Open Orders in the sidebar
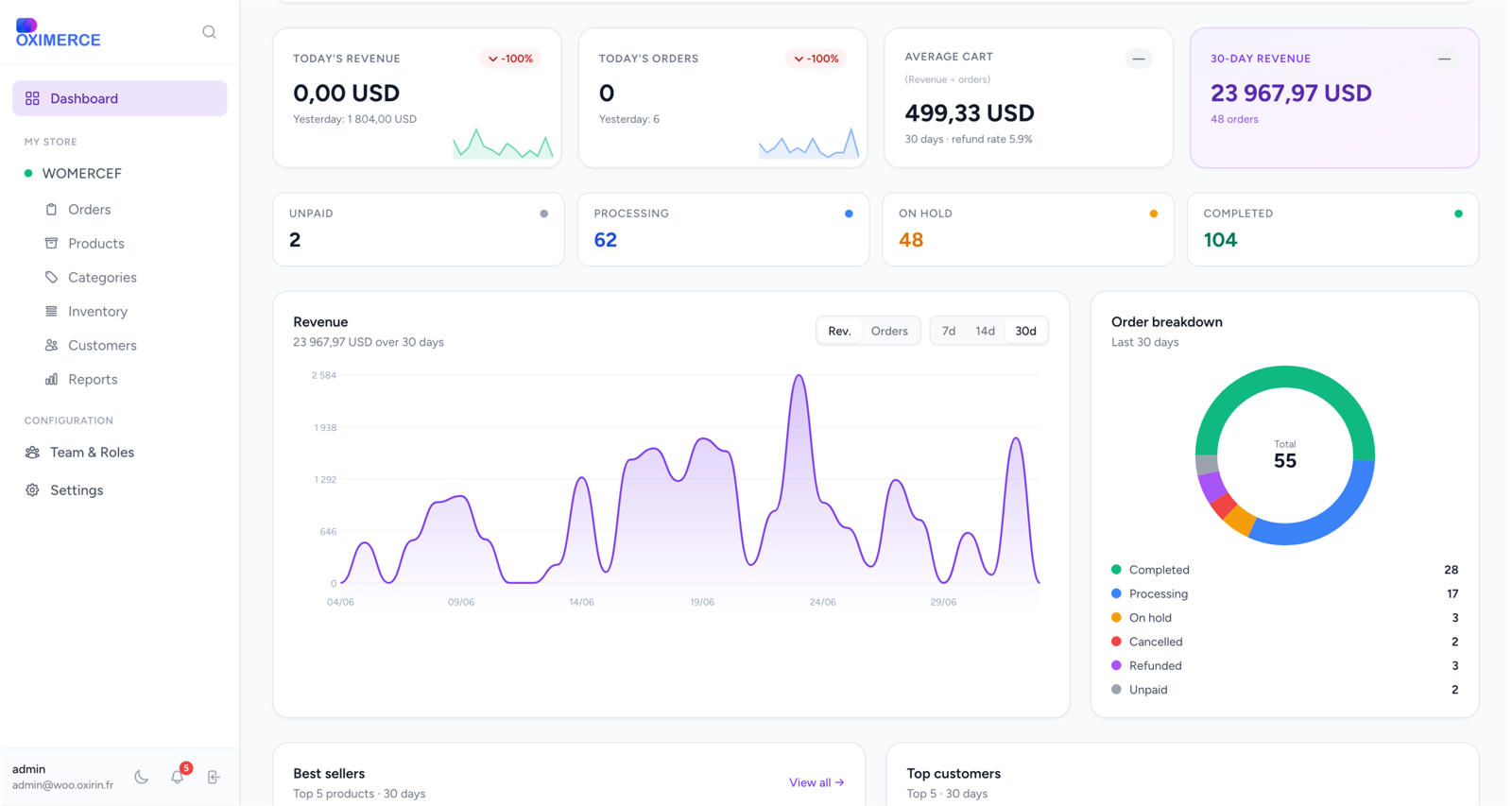 click(x=90, y=209)
